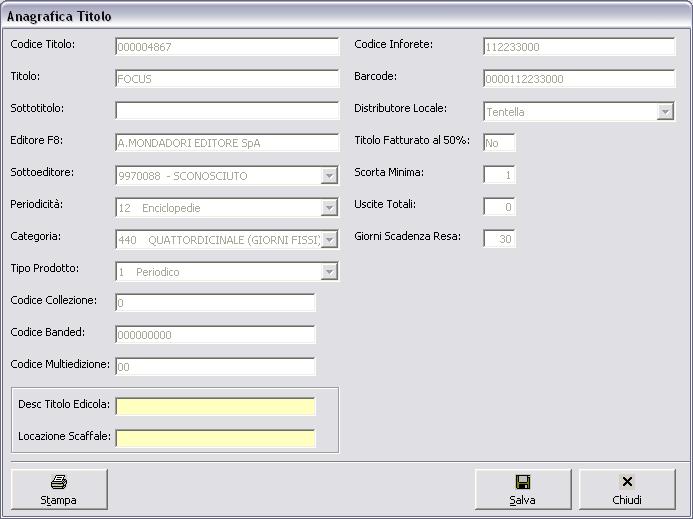Click the Categoria value 440 QUATTORDICINALE
The height and width of the screenshot is (519, 693).
[219, 240]
